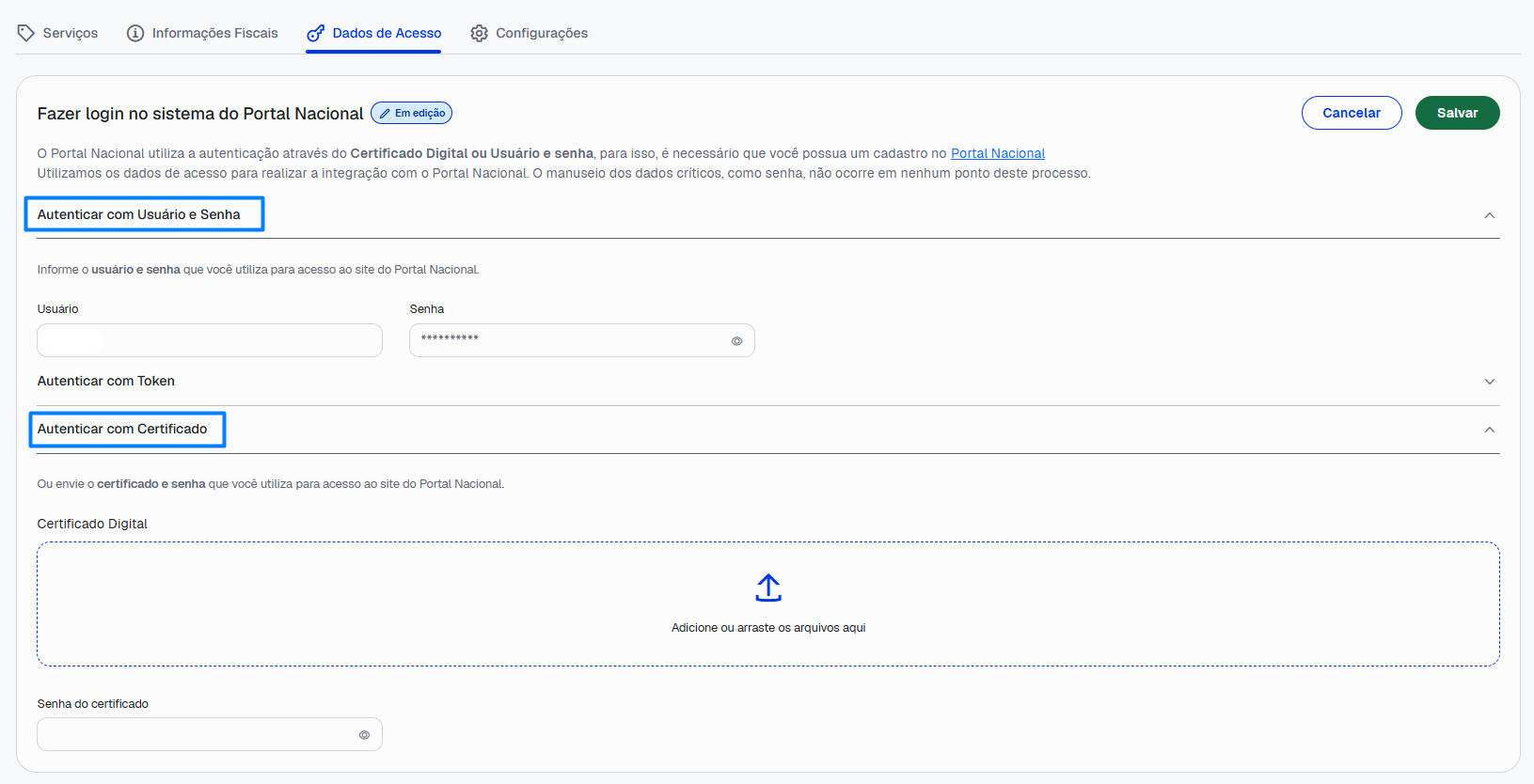This screenshot has height=784, width=1534.
Task: Click the Informações Fiscais info icon
Action: pyautogui.click(x=135, y=33)
